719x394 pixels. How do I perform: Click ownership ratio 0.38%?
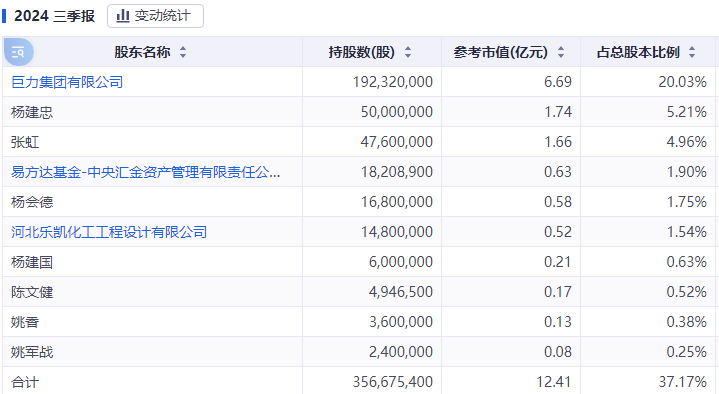[x=686, y=322]
